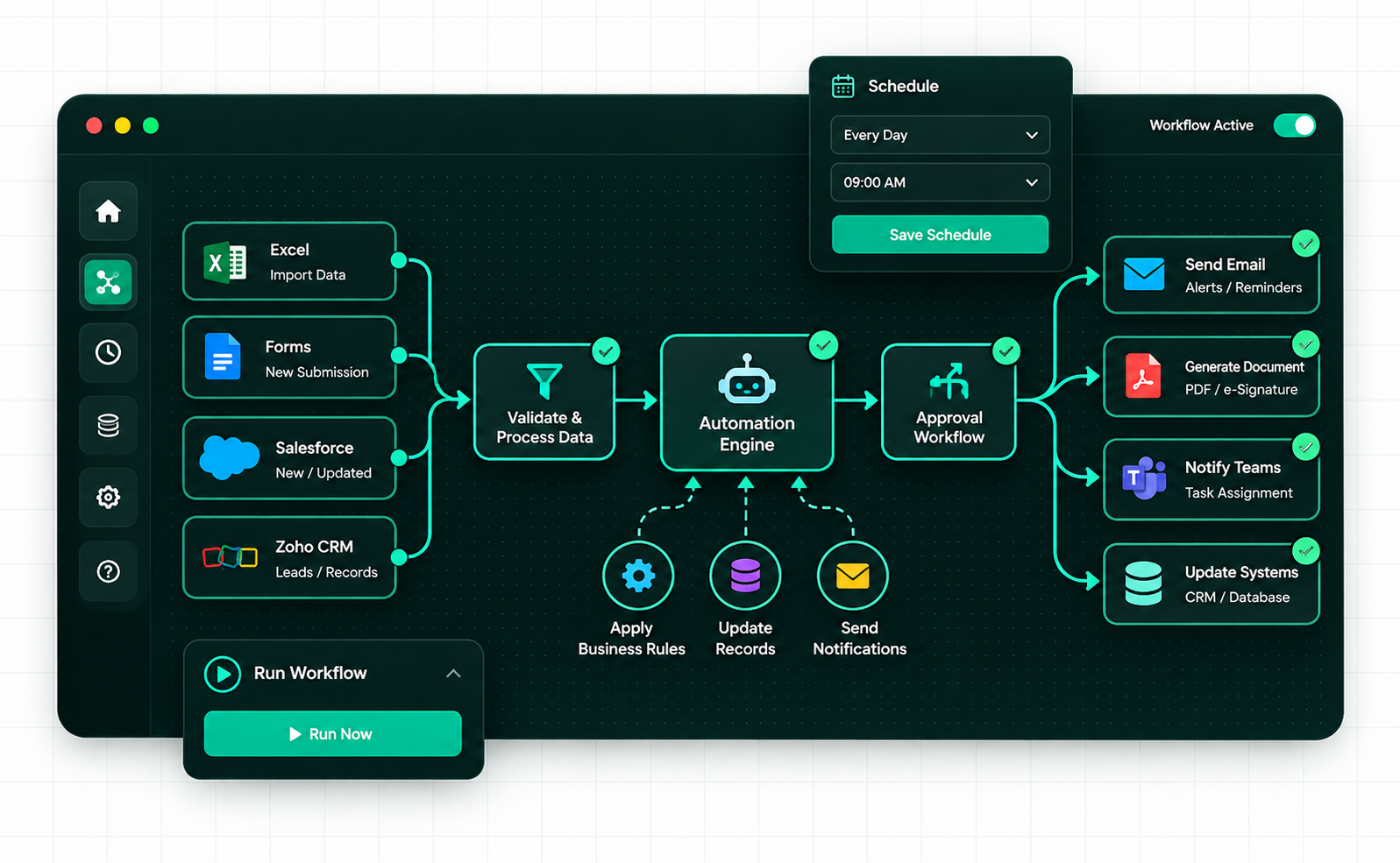1400x863 pixels.
Task: Click the 'Leads / Records' text
Action: [x=326, y=572]
